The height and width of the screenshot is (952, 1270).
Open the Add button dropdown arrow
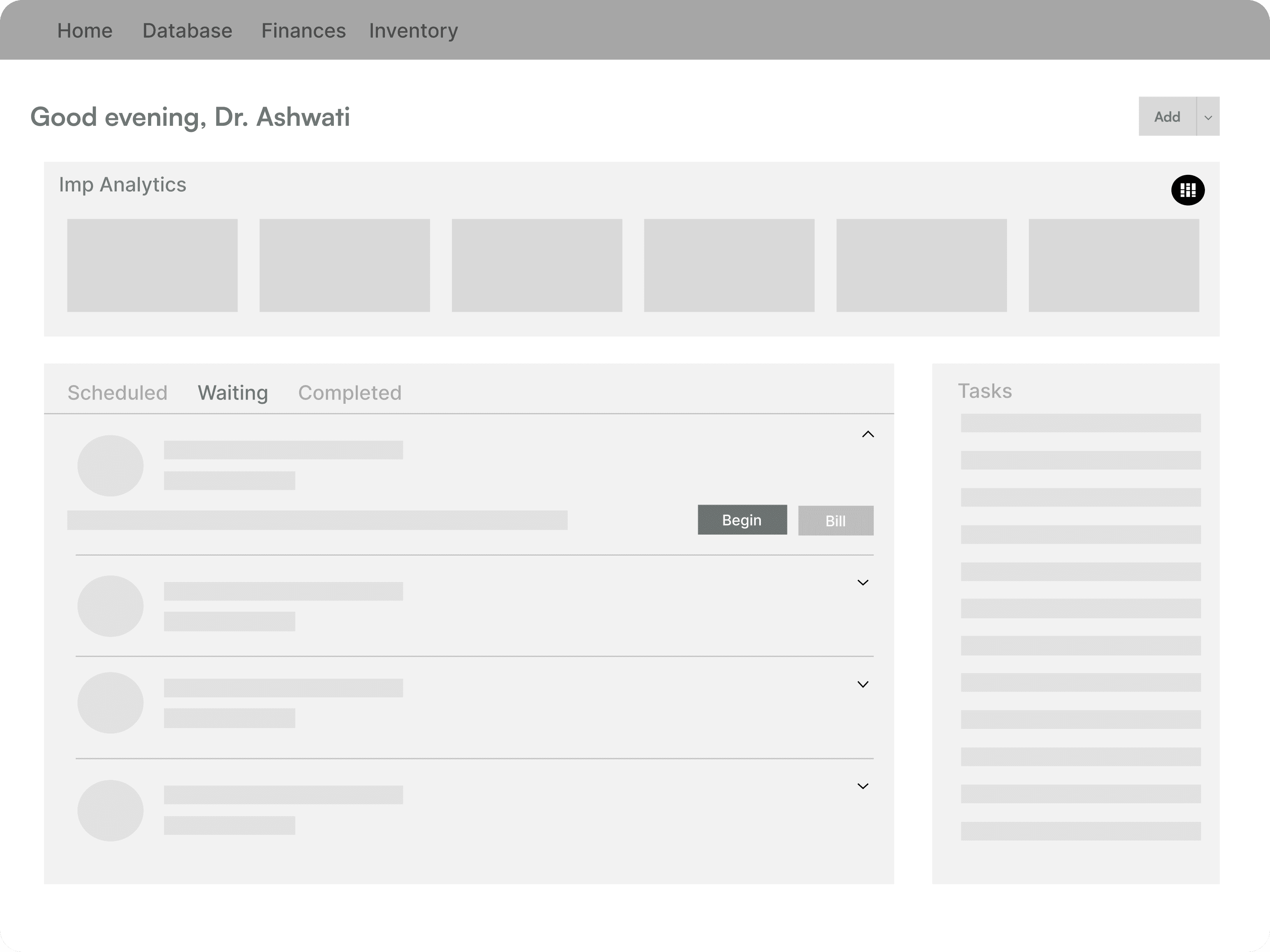point(1208,117)
